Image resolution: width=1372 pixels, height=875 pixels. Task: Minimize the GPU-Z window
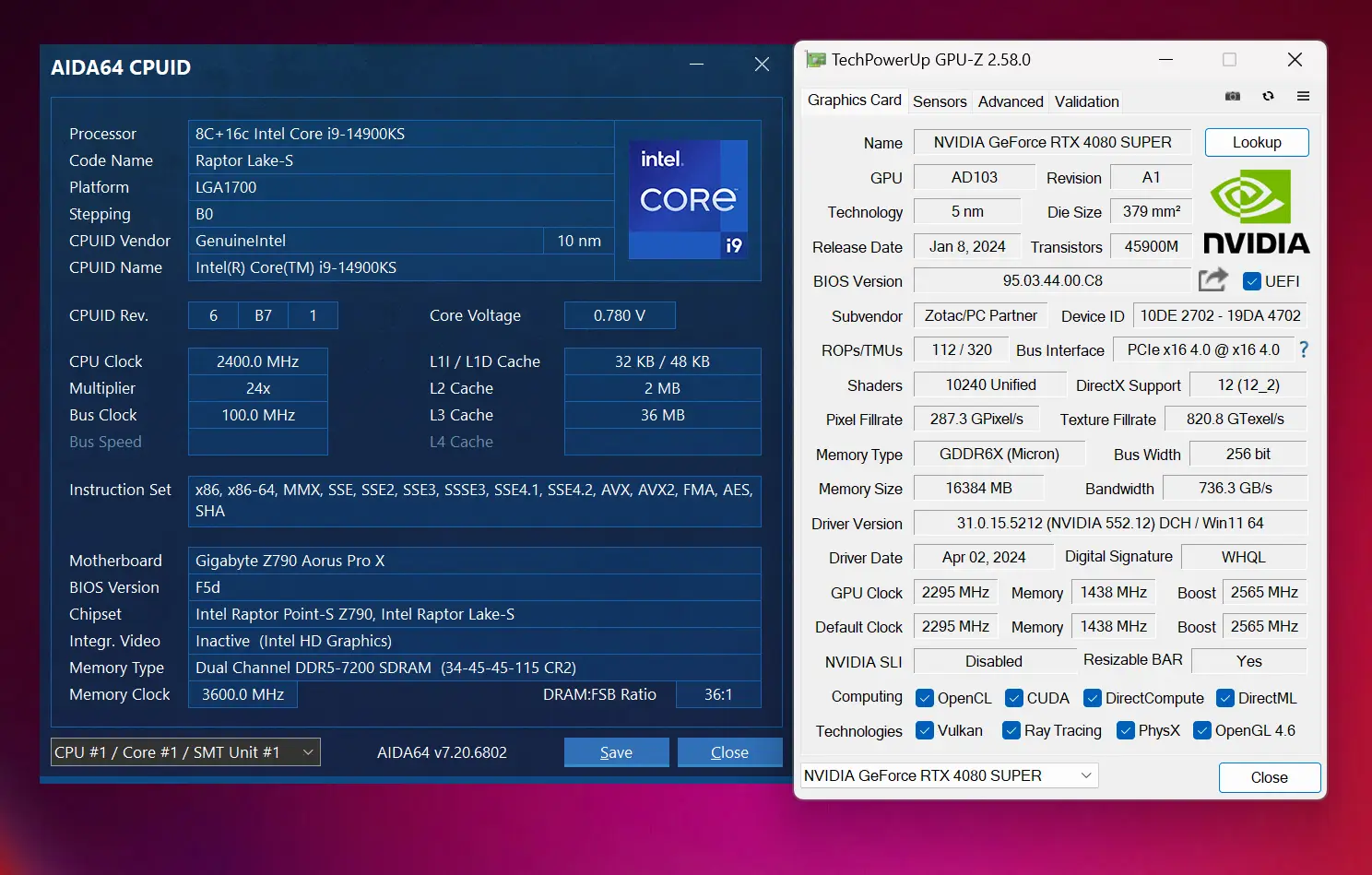(1165, 60)
